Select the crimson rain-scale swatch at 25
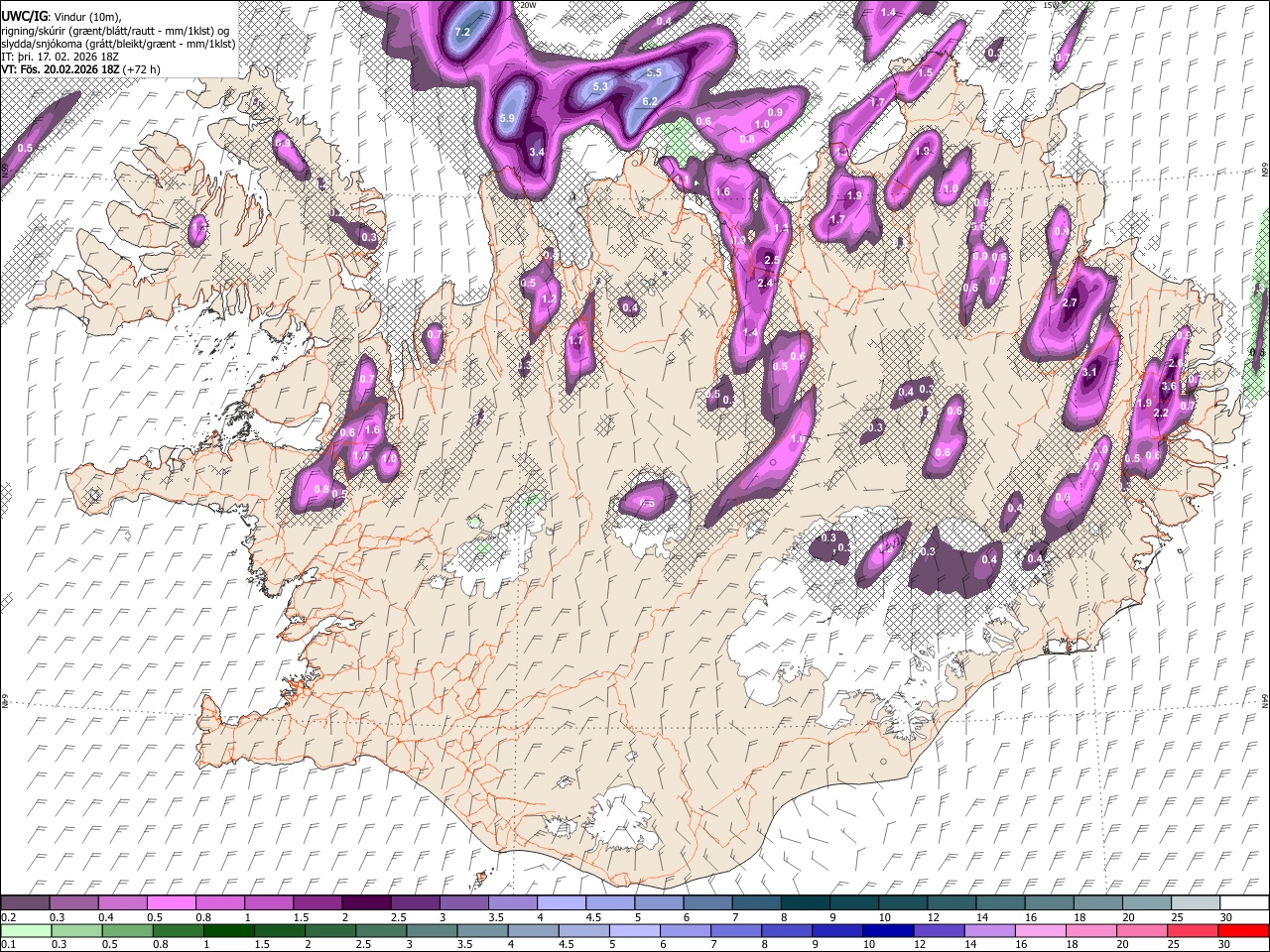 1193,930
